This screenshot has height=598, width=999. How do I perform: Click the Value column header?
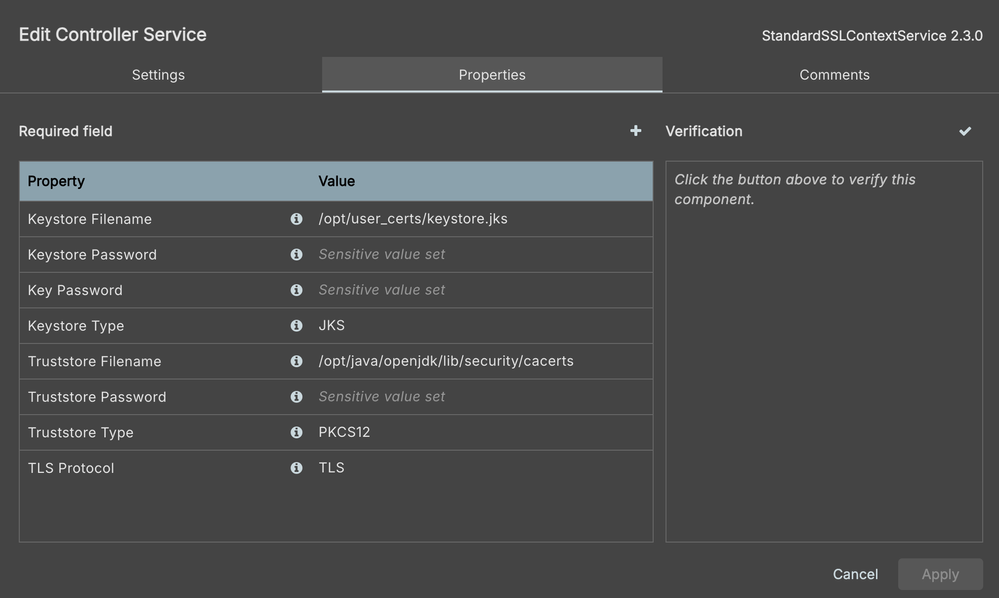click(x=336, y=182)
